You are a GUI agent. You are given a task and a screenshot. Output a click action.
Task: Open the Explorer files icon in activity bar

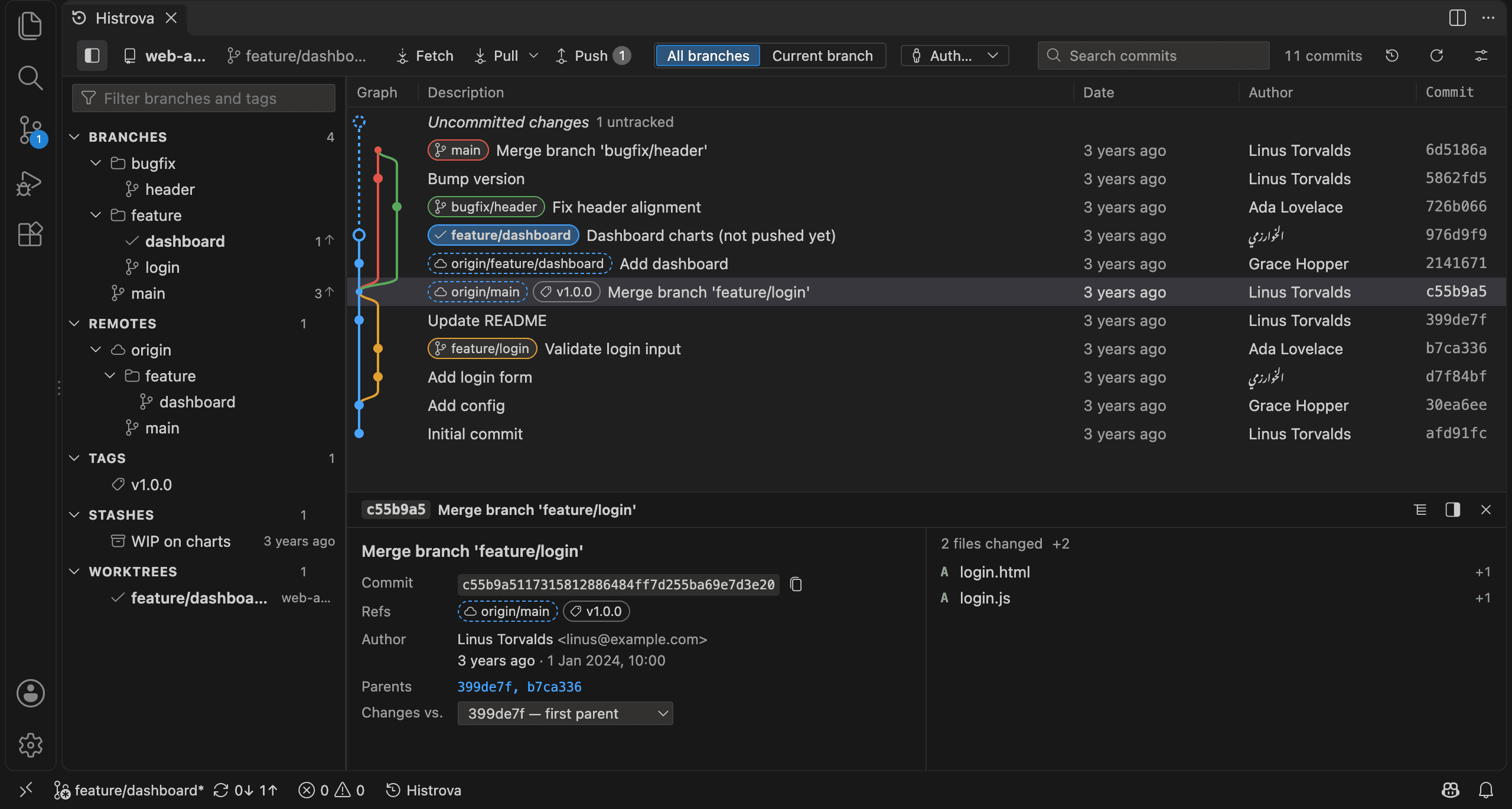30,26
